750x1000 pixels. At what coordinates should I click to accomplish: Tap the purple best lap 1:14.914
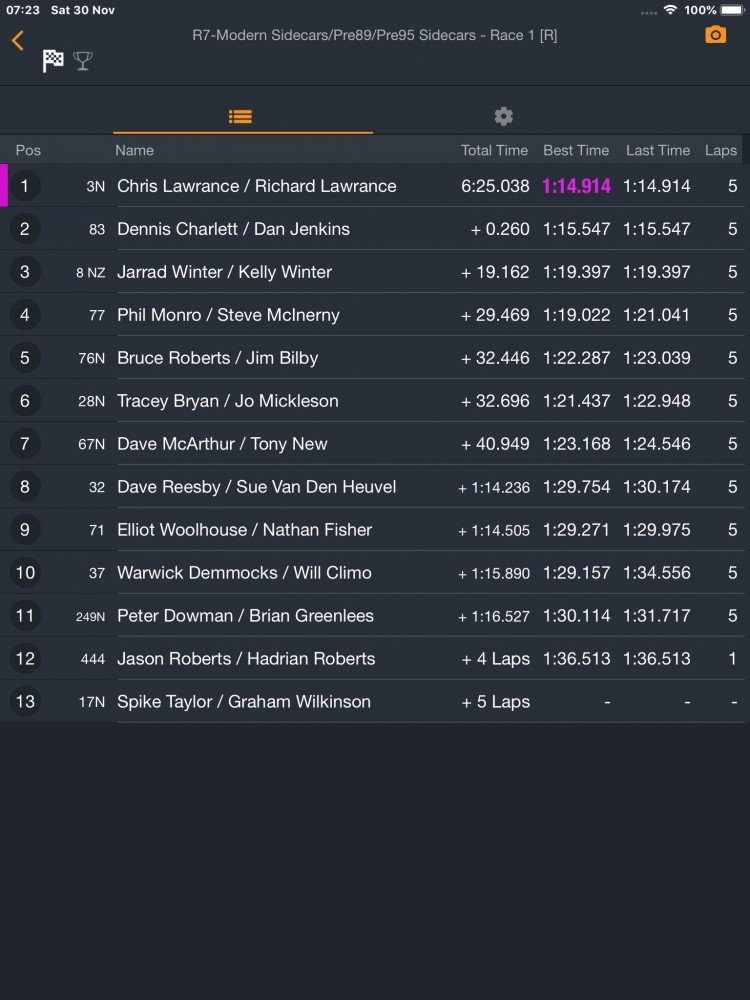576,186
